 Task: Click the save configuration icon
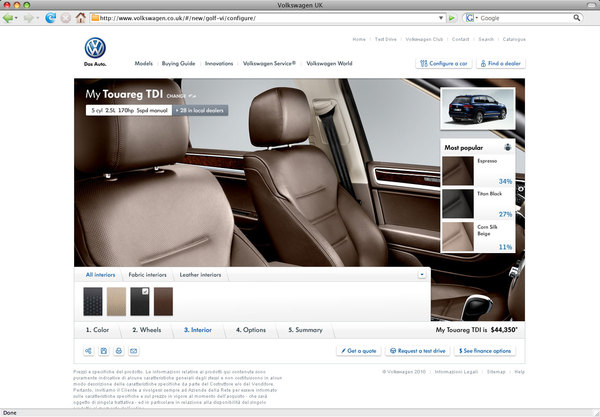click(104, 351)
